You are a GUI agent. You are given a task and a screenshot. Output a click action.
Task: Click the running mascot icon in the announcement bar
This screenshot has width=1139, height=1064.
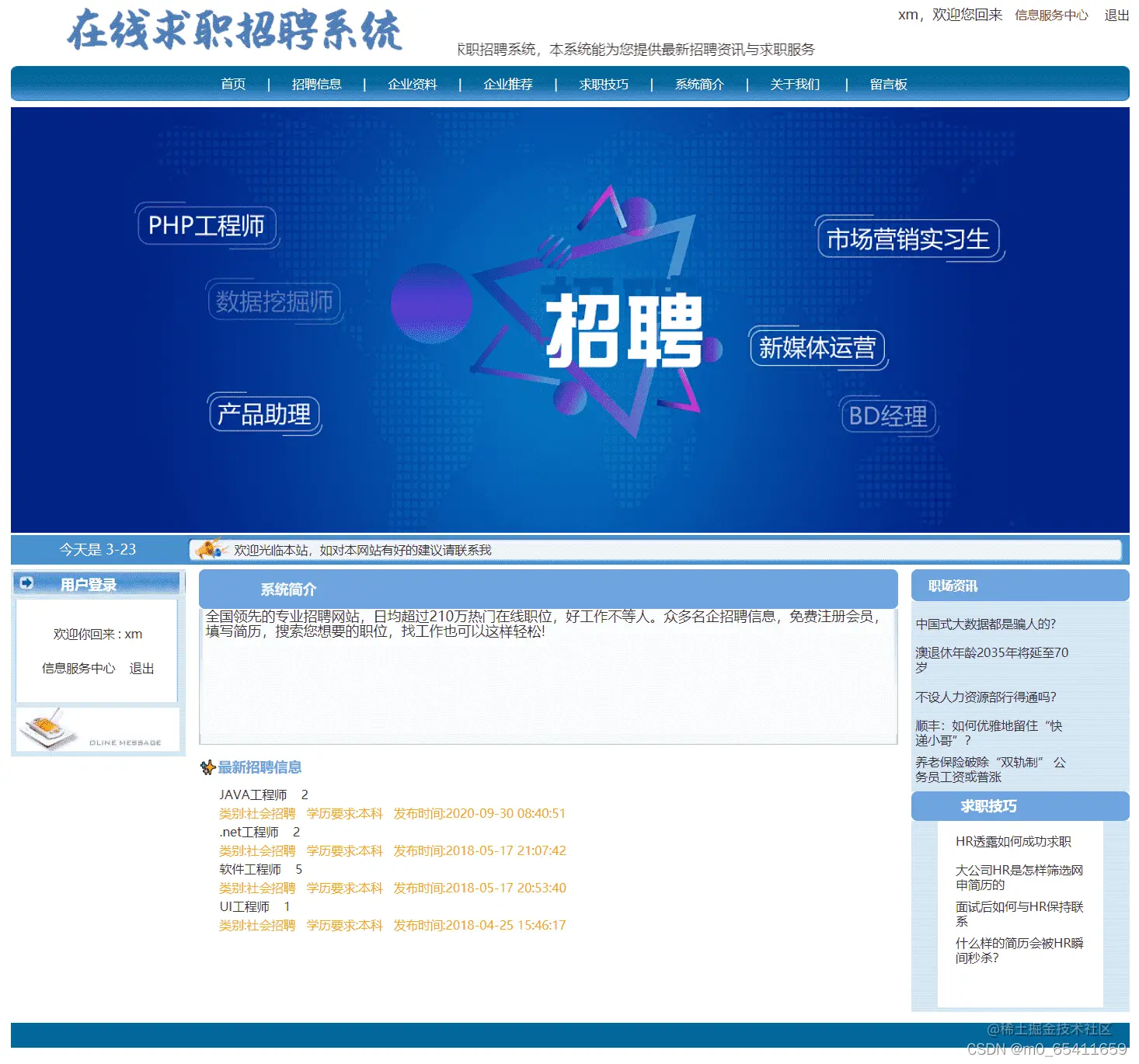pyautogui.click(x=209, y=549)
